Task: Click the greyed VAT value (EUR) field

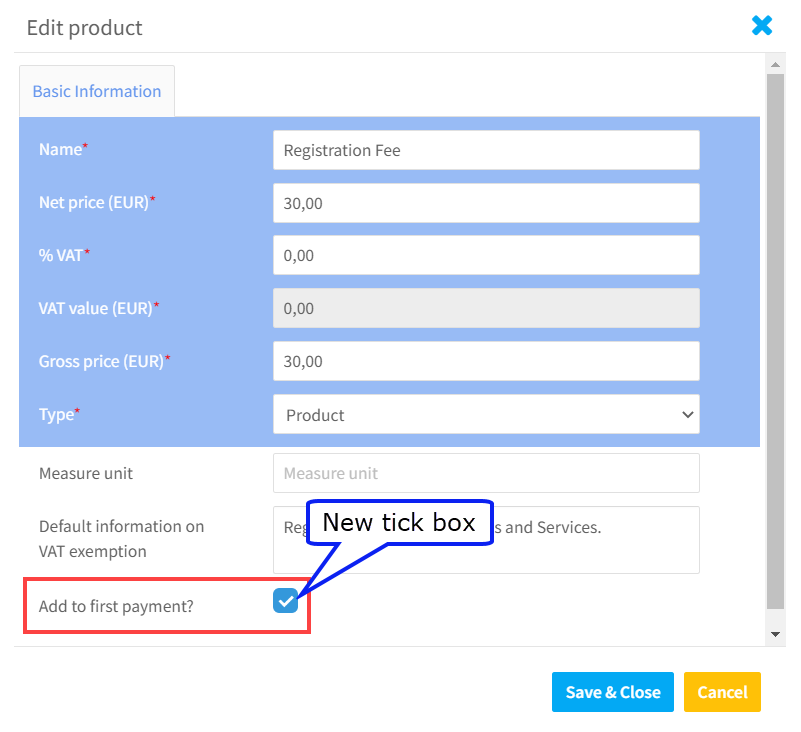Action: pyautogui.click(x=486, y=309)
